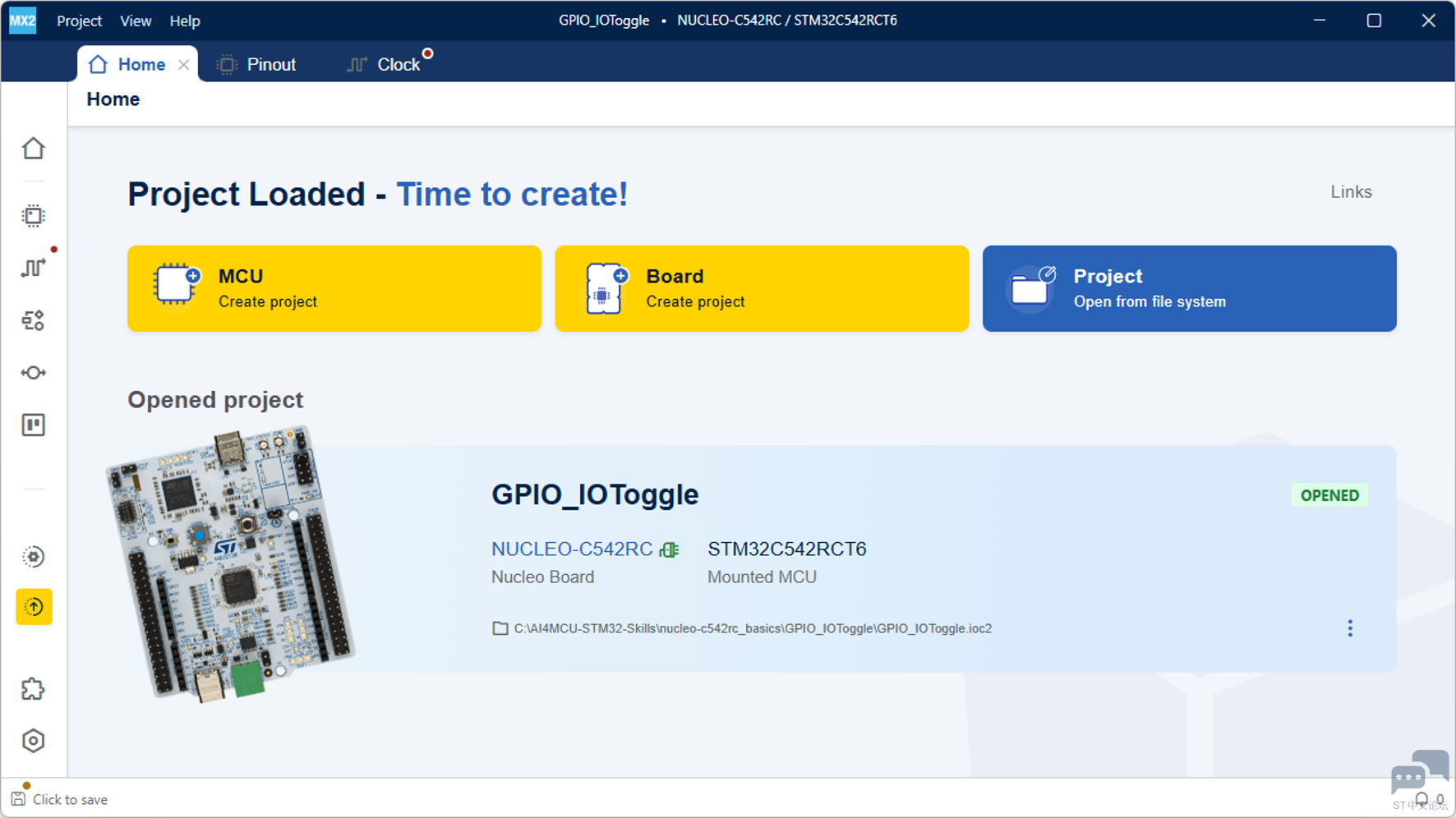
Task: Click the yellow generate code sidebar button
Action: (34, 607)
